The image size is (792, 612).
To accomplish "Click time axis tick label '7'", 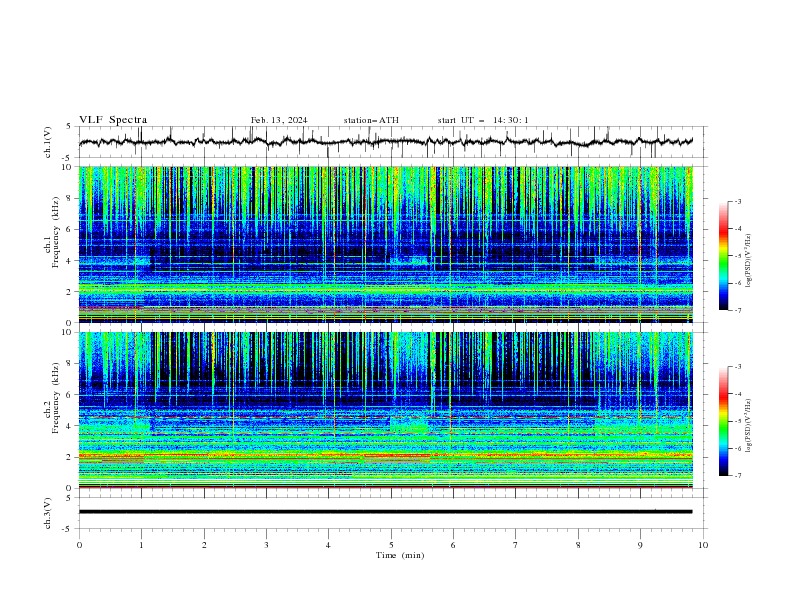I will (516, 545).
